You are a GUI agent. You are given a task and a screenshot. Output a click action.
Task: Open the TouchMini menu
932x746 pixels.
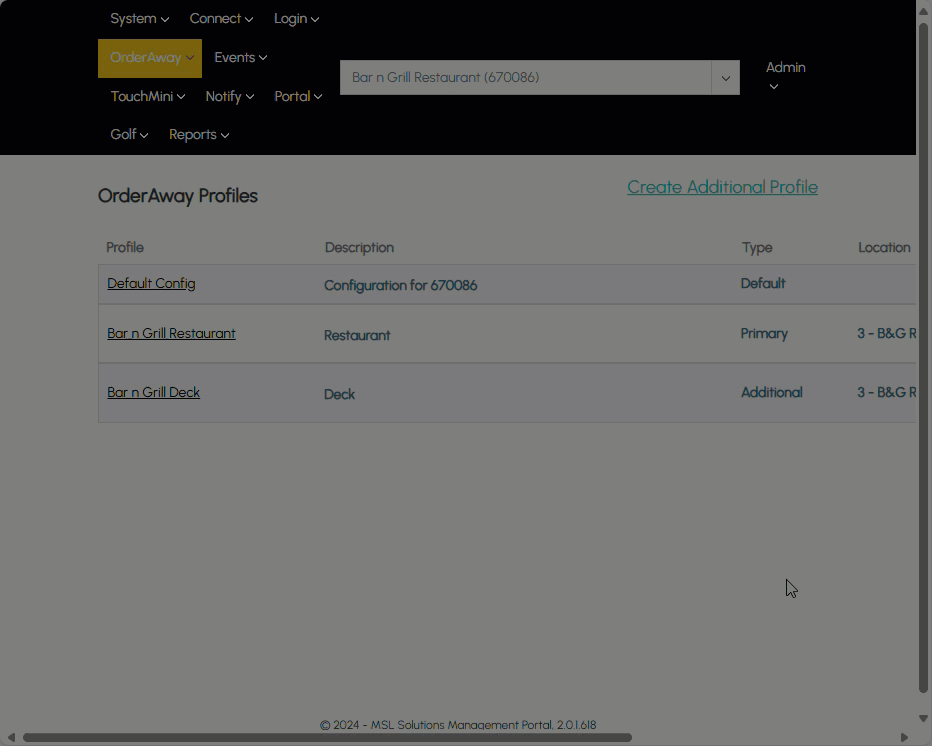[148, 97]
